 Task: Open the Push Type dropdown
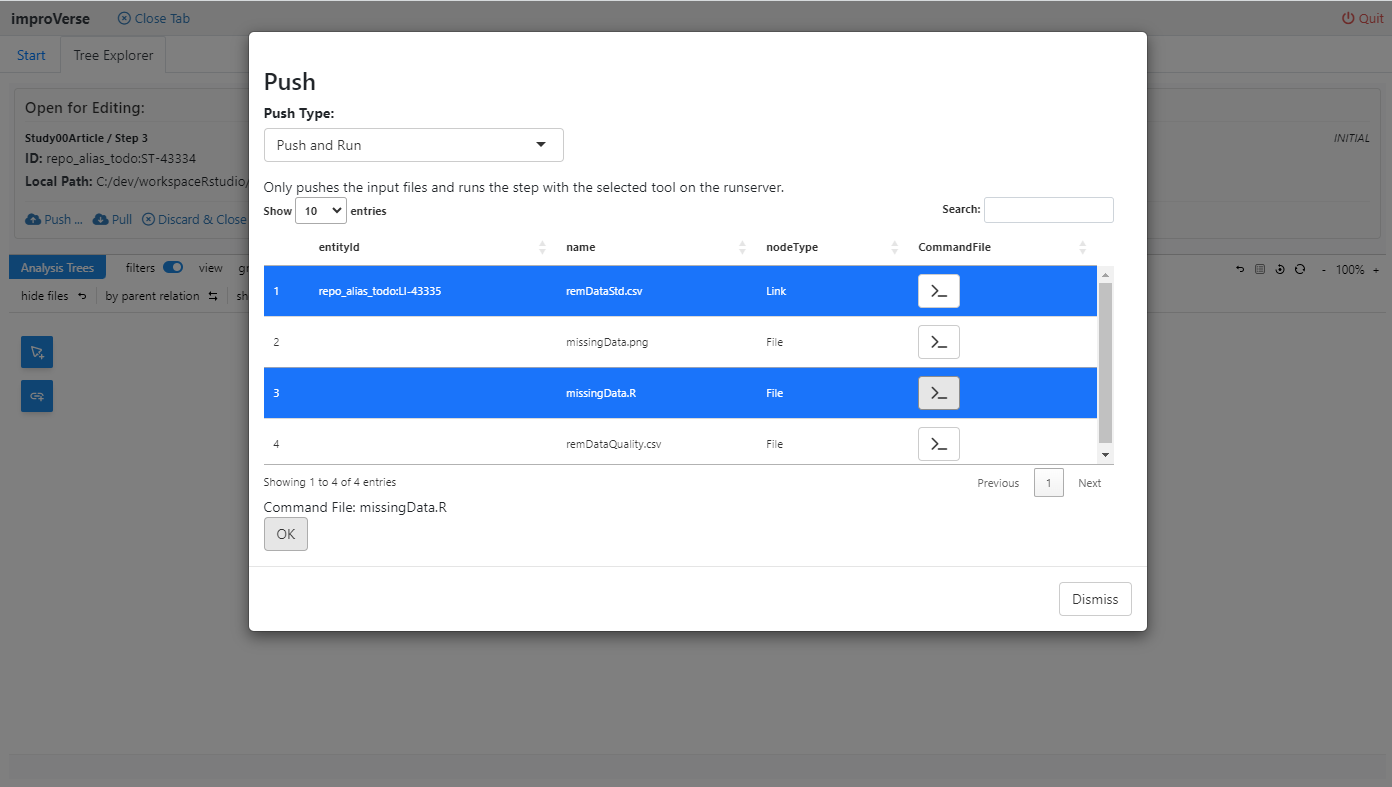(413, 145)
